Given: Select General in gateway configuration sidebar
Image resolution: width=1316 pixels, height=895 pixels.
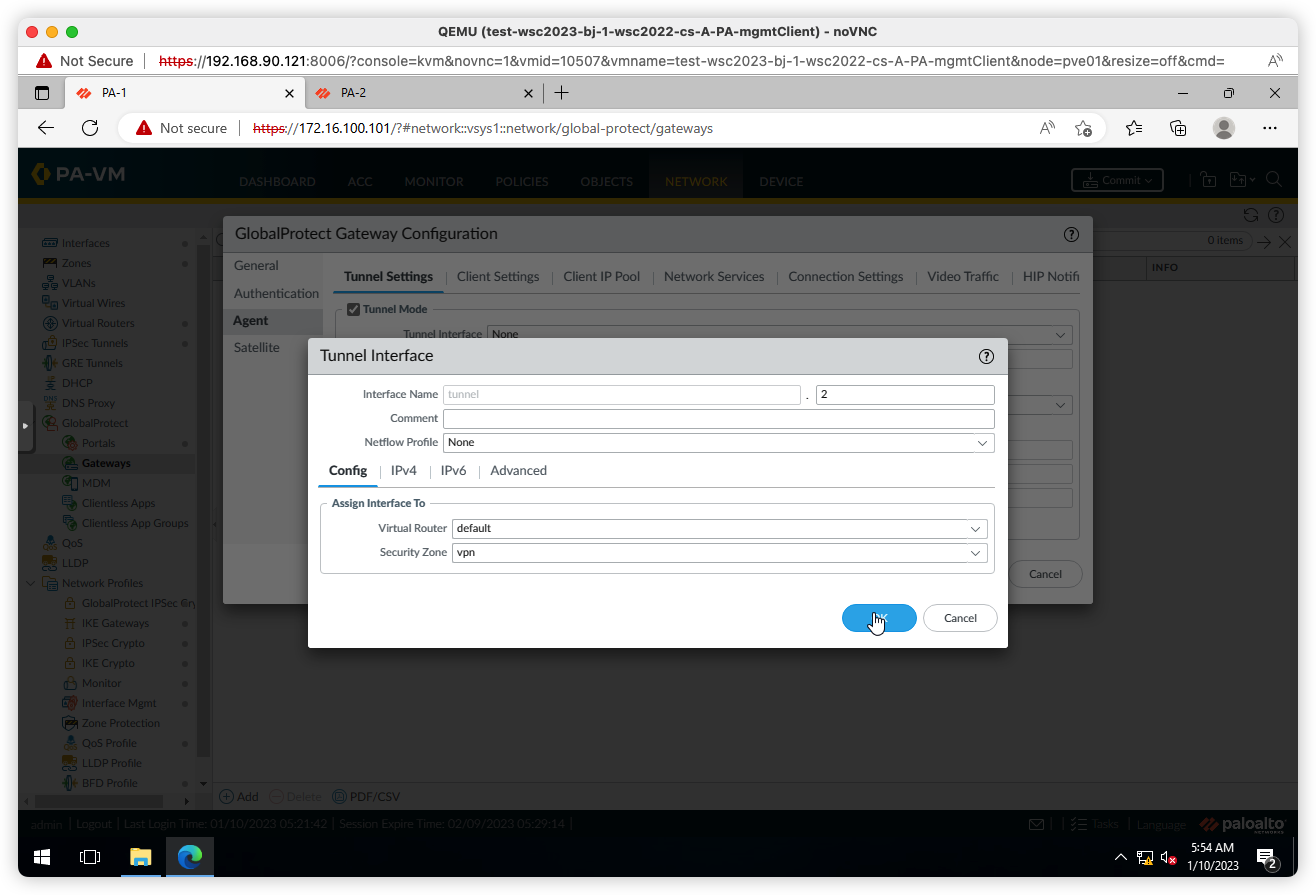Looking at the screenshot, I should tap(256, 265).
